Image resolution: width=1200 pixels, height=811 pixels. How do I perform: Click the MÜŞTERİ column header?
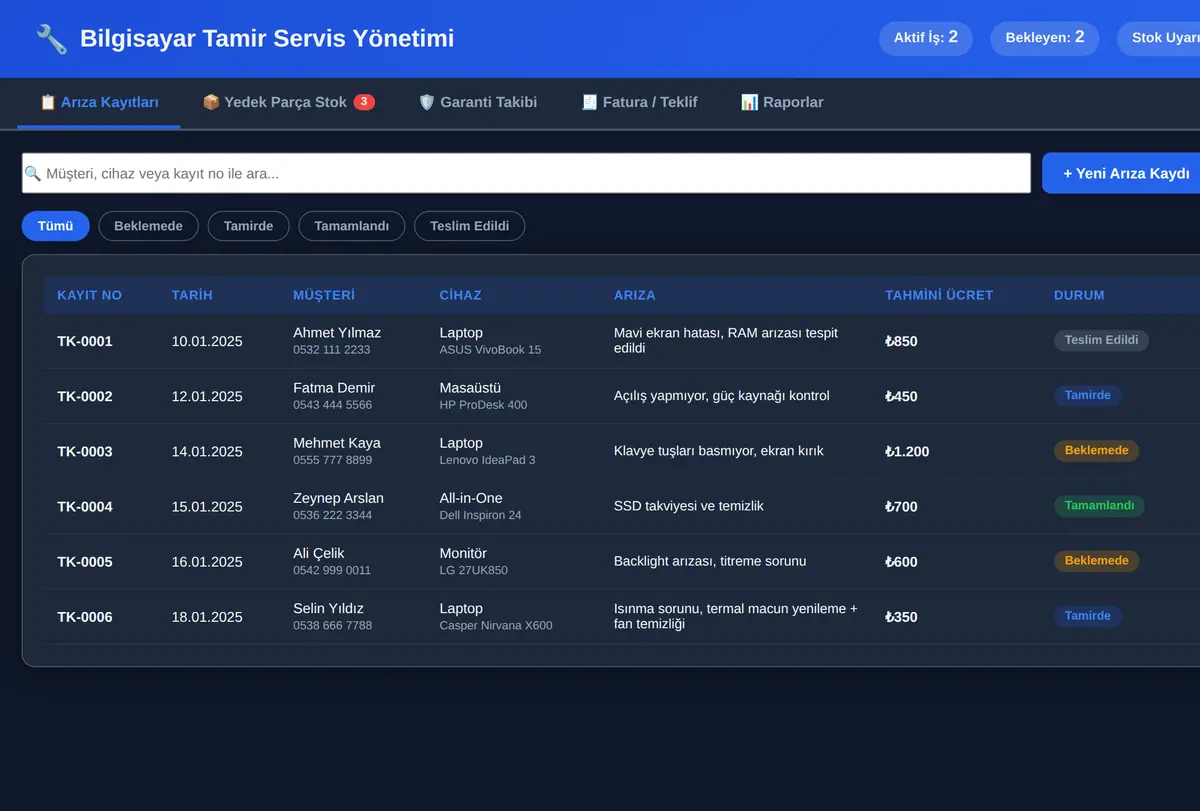(x=324, y=295)
